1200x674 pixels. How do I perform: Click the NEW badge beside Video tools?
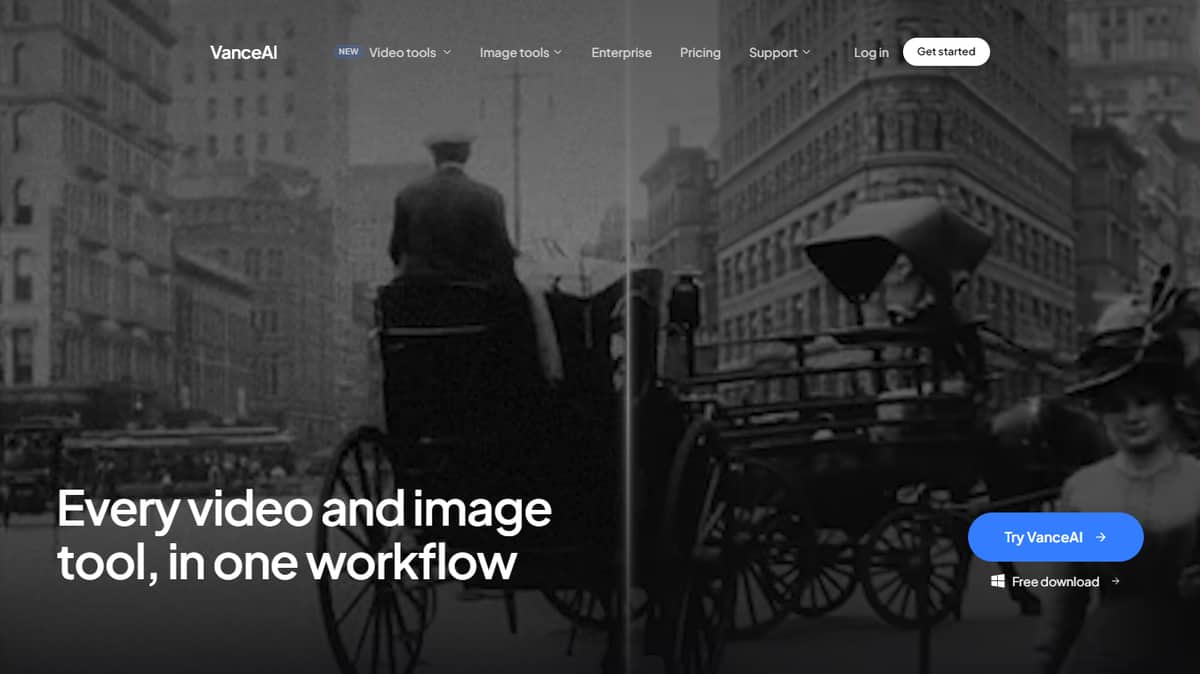[348, 52]
